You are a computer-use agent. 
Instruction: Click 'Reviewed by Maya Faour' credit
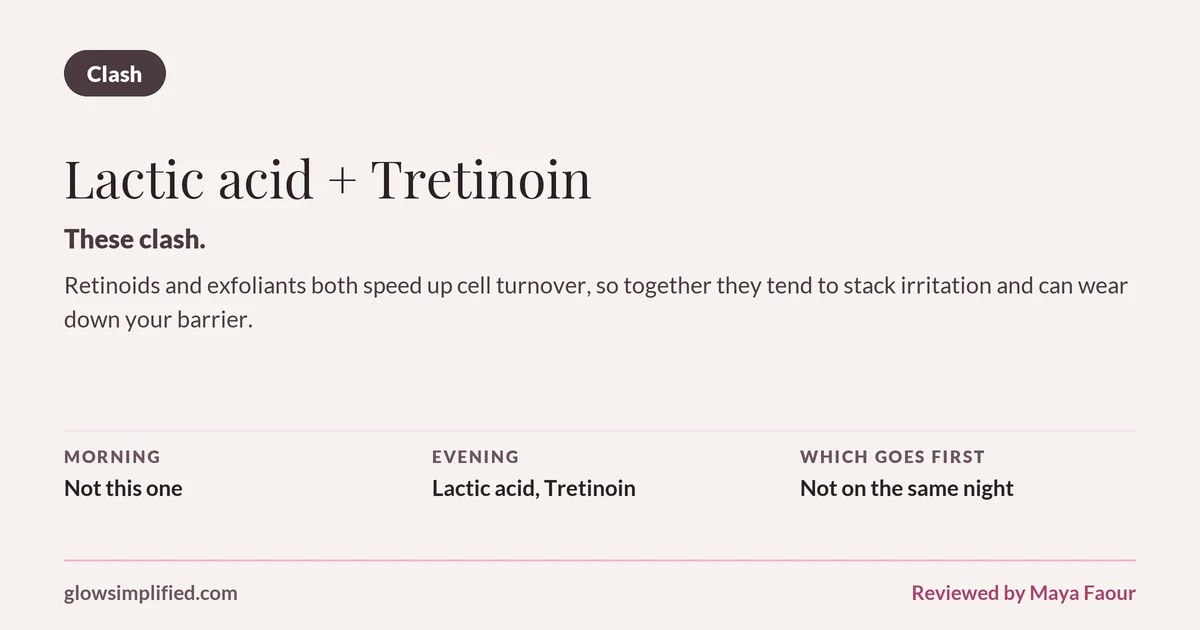(1023, 593)
